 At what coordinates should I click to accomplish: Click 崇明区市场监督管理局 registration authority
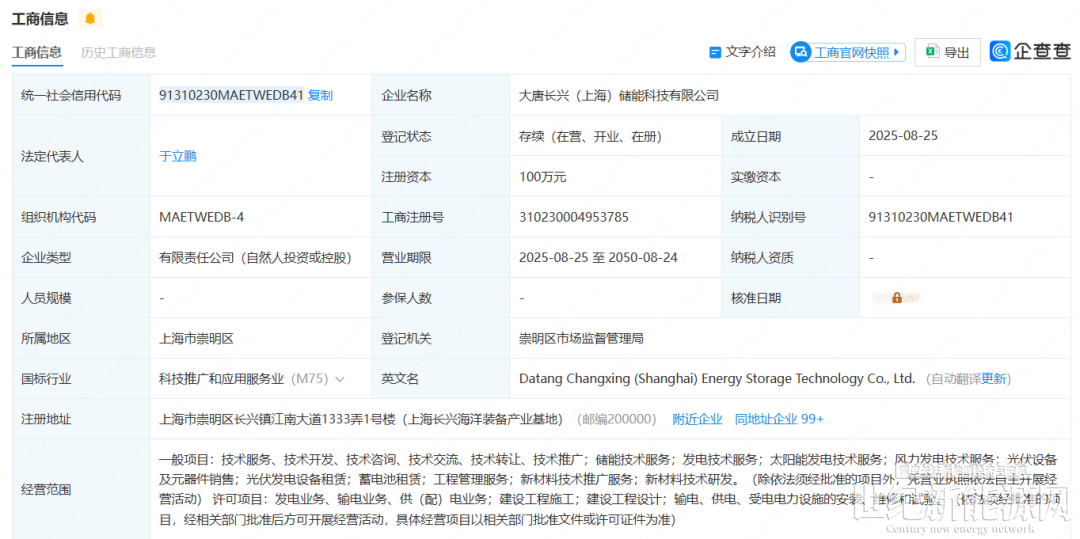point(581,339)
